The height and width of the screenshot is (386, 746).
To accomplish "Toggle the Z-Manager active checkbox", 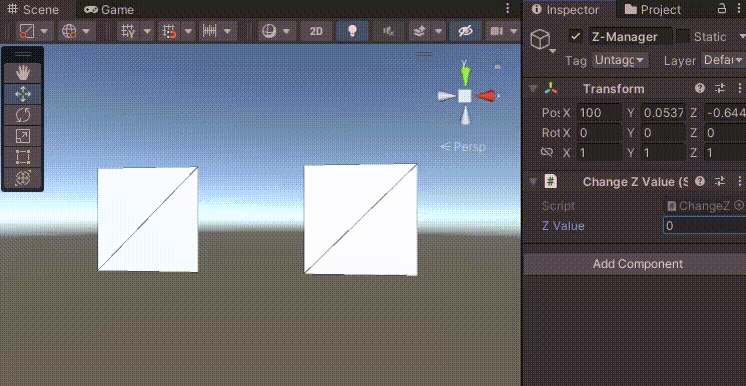I will [576, 37].
